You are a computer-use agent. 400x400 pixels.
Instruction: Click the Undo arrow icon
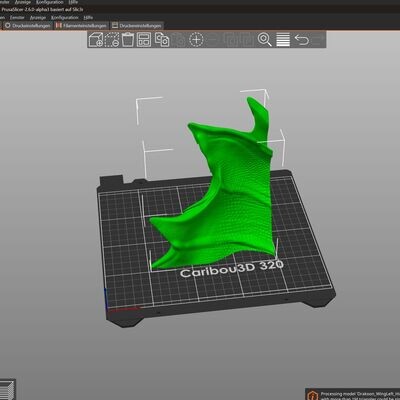302,39
